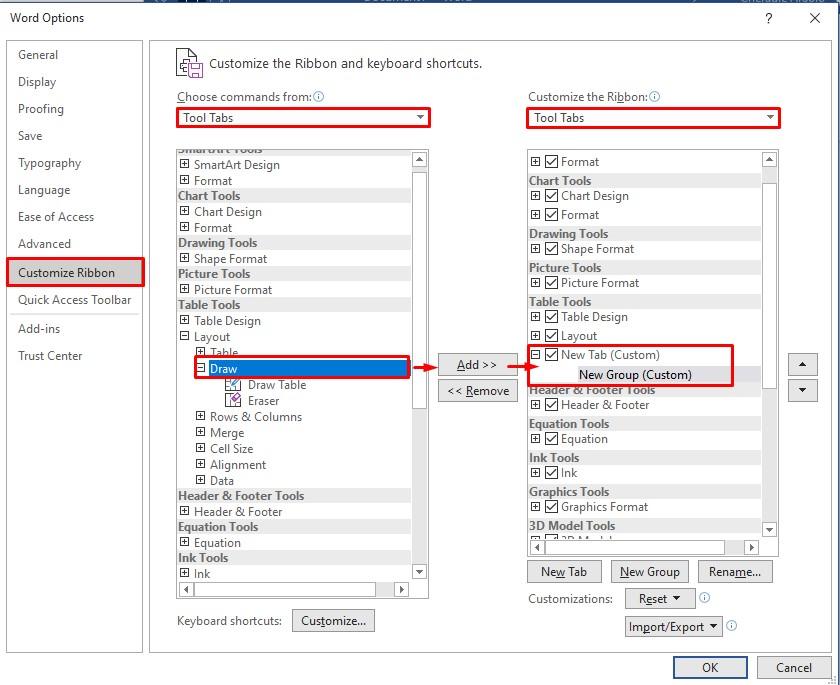The width and height of the screenshot is (840, 685).
Task: Click the Move Down arrow beside the ribbon list
Action: click(x=803, y=390)
